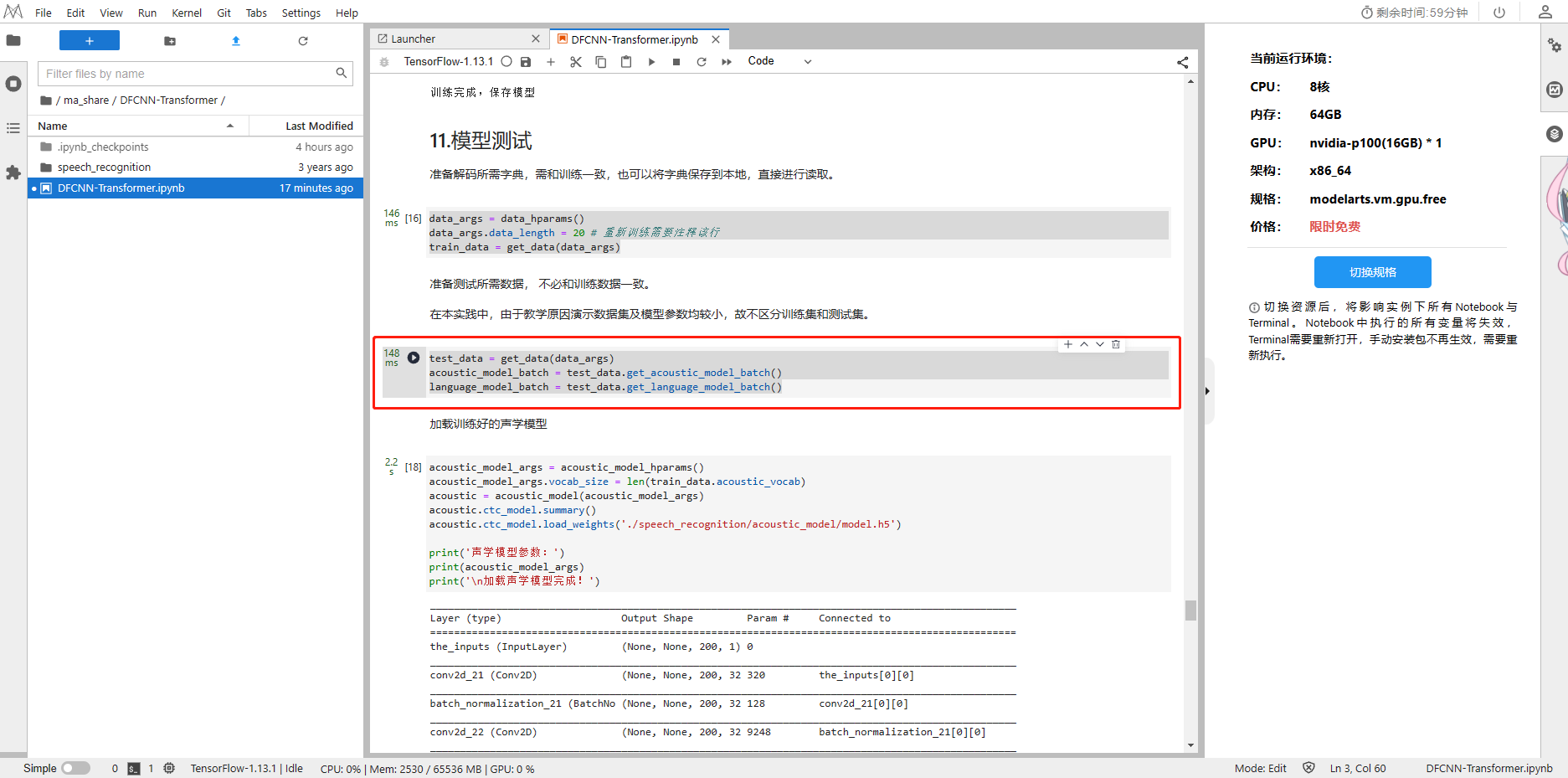Restart kernel and run all cells
This screenshot has width=1568, height=778.
(x=727, y=62)
